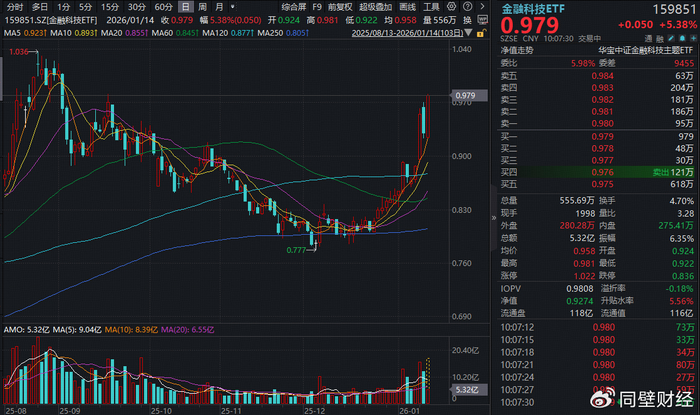Select the 买三 0.977 bid row
The width and height of the screenshot is (700, 415).
click(597, 160)
